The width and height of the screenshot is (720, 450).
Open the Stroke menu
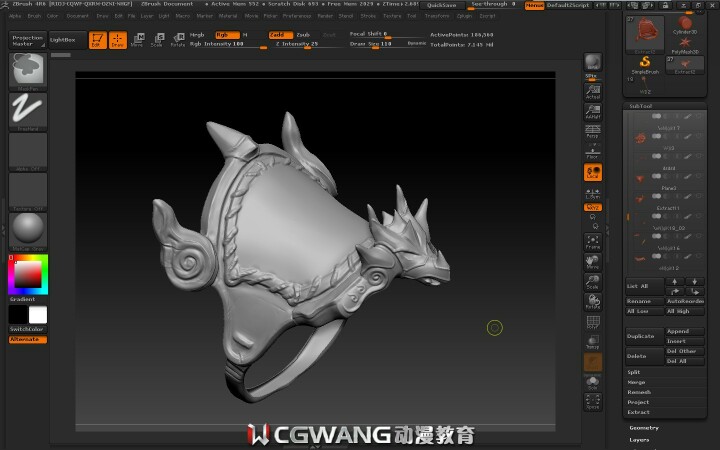click(368, 16)
